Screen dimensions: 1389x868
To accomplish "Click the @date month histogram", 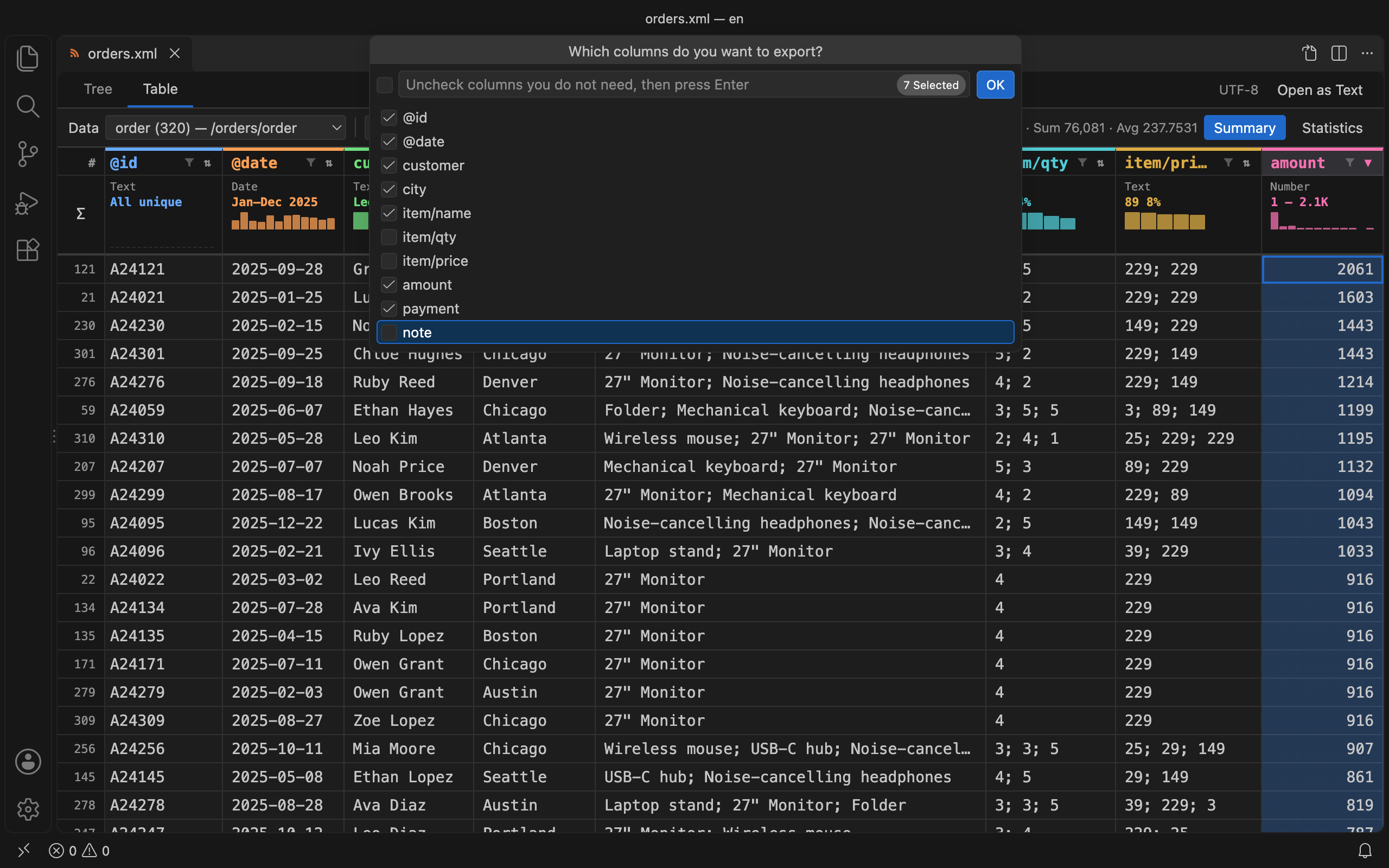I will pyautogui.click(x=283, y=221).
